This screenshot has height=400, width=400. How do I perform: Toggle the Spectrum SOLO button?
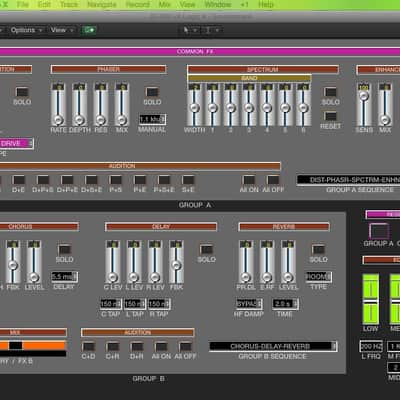(x=330, y=92)
